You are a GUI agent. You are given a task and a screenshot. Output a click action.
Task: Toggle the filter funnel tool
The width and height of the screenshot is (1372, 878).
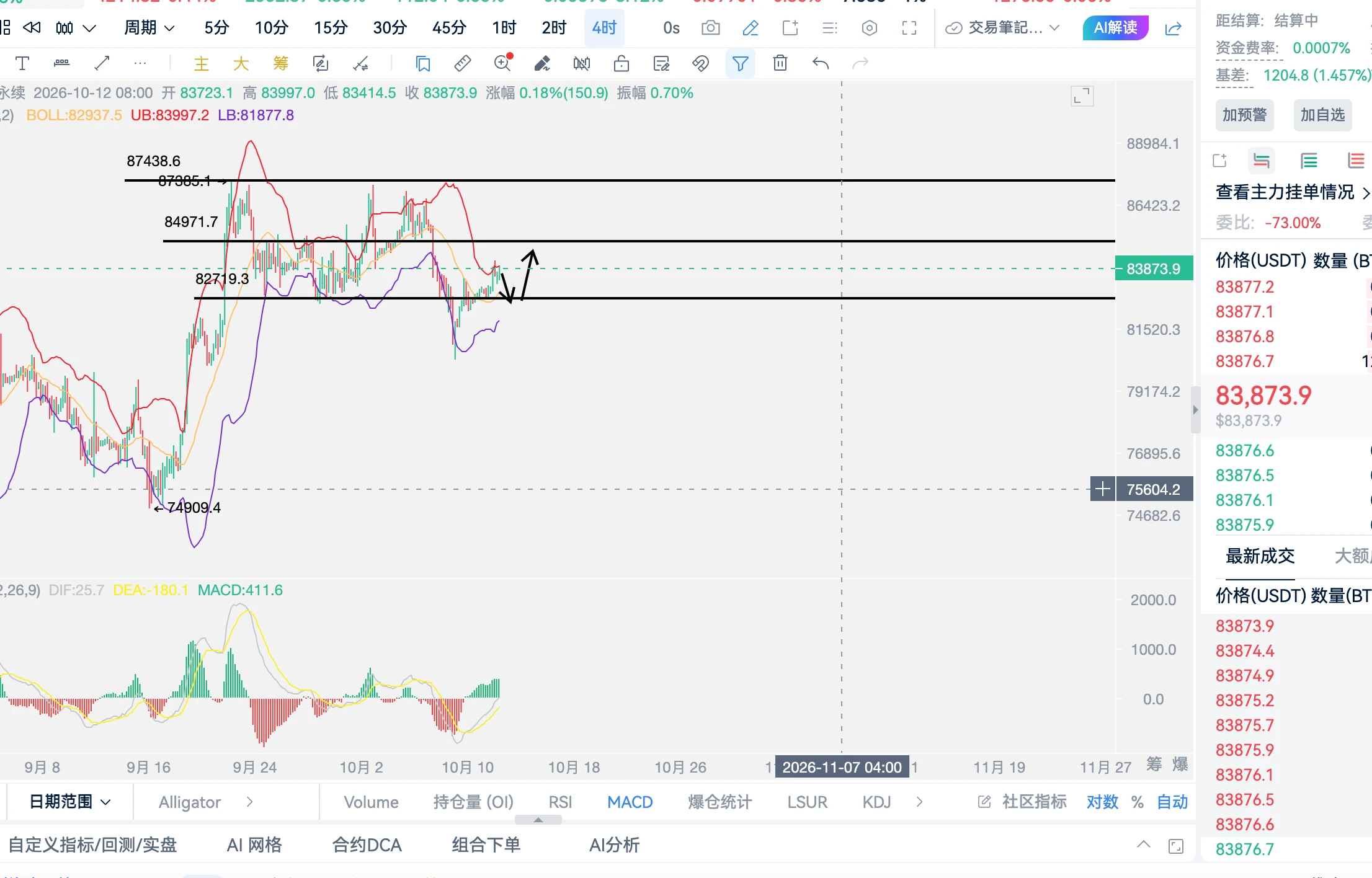pyautogui.click(x=741, y=63)
